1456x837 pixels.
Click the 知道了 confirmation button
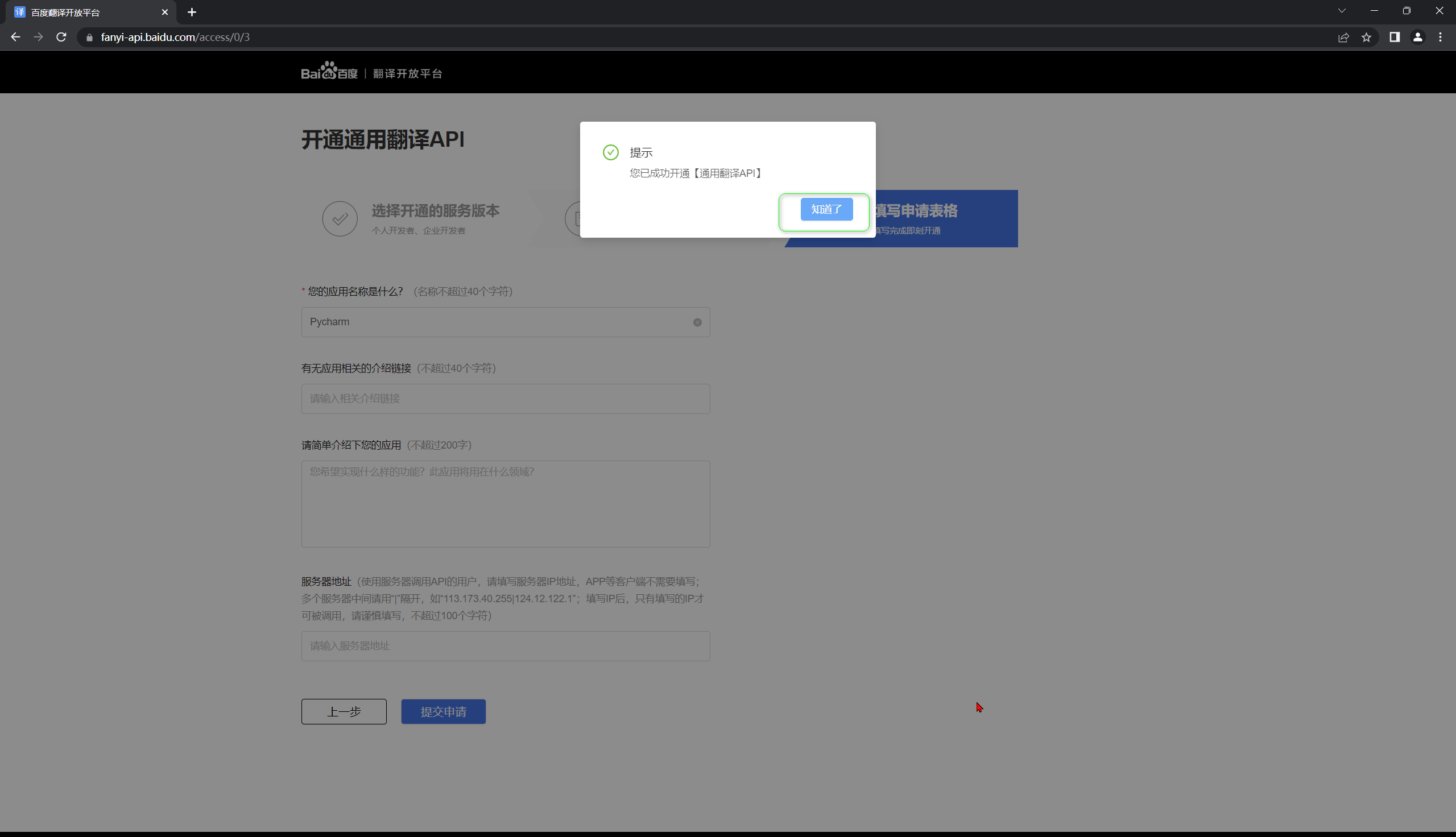(x=826, y=209)
